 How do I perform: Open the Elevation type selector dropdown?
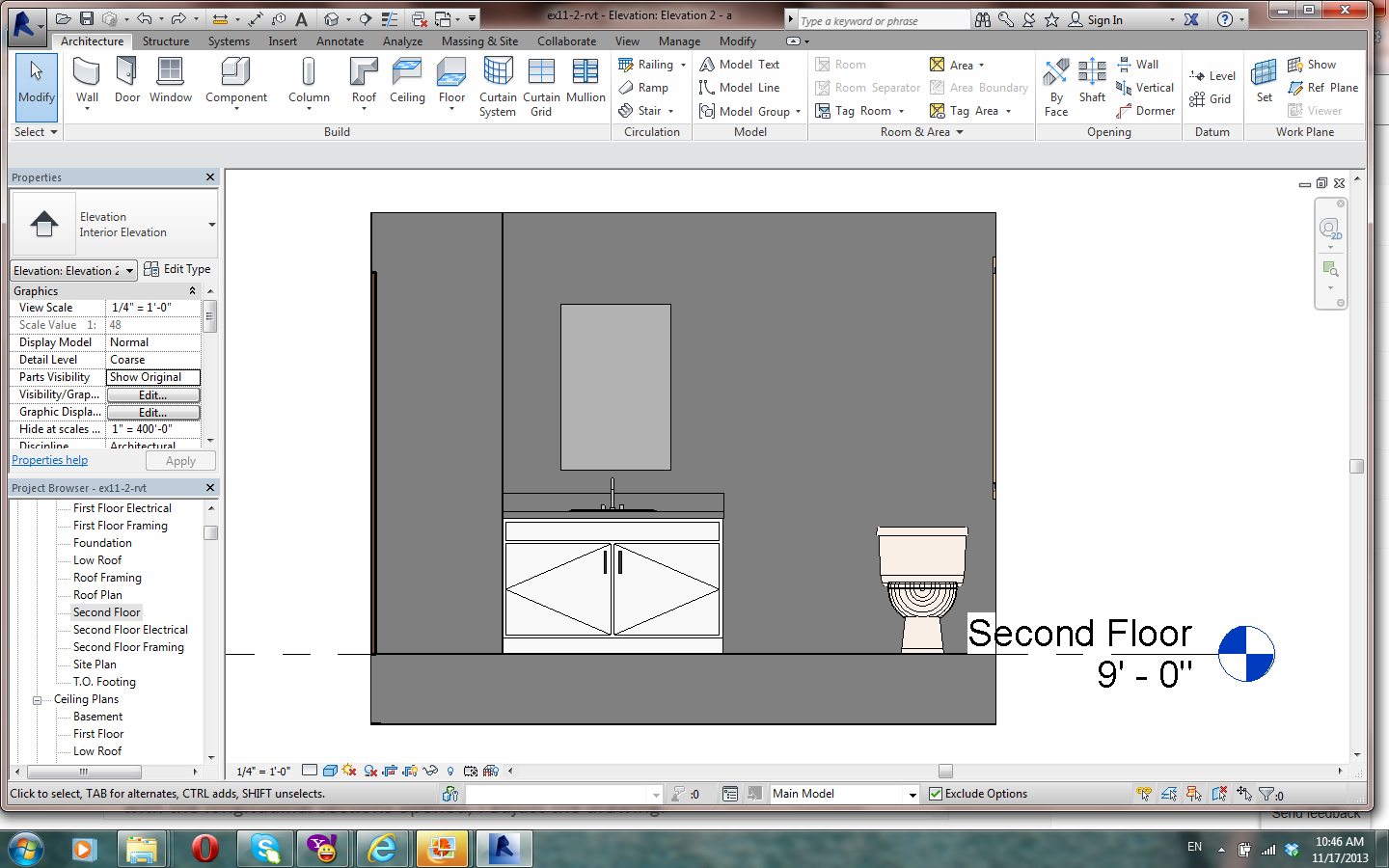211,225
